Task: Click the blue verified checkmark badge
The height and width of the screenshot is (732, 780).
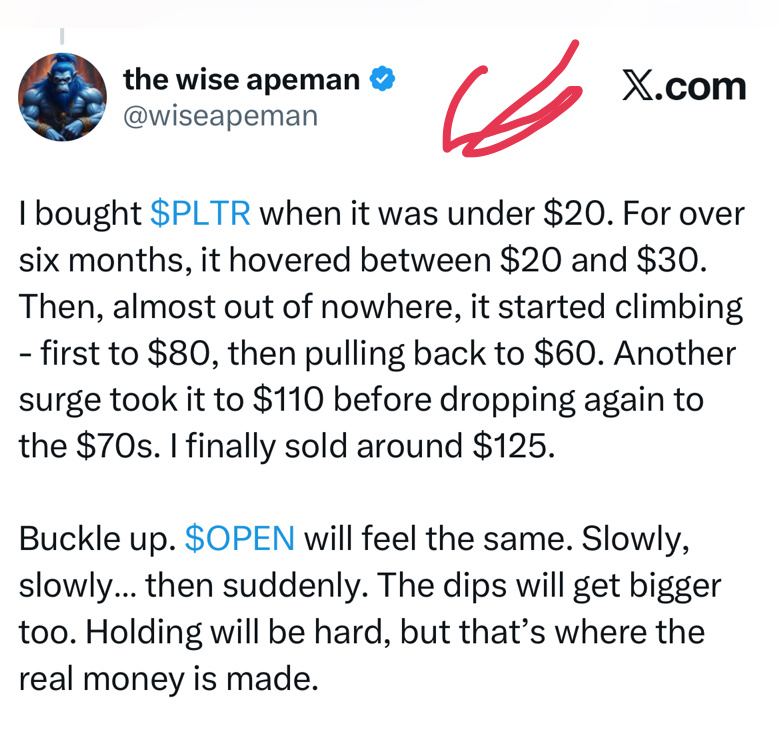Action: point(382,79)
